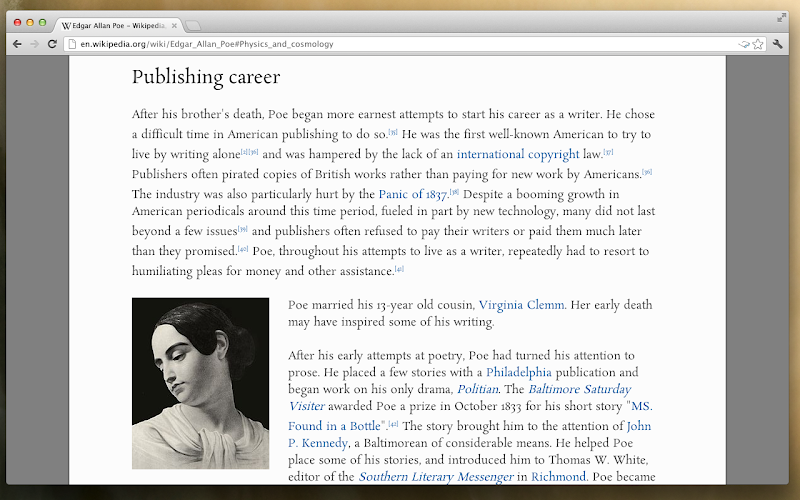Click the Publishing career heading
The width and height of the screenshot is (800, 500).
(x=206, y=77)
